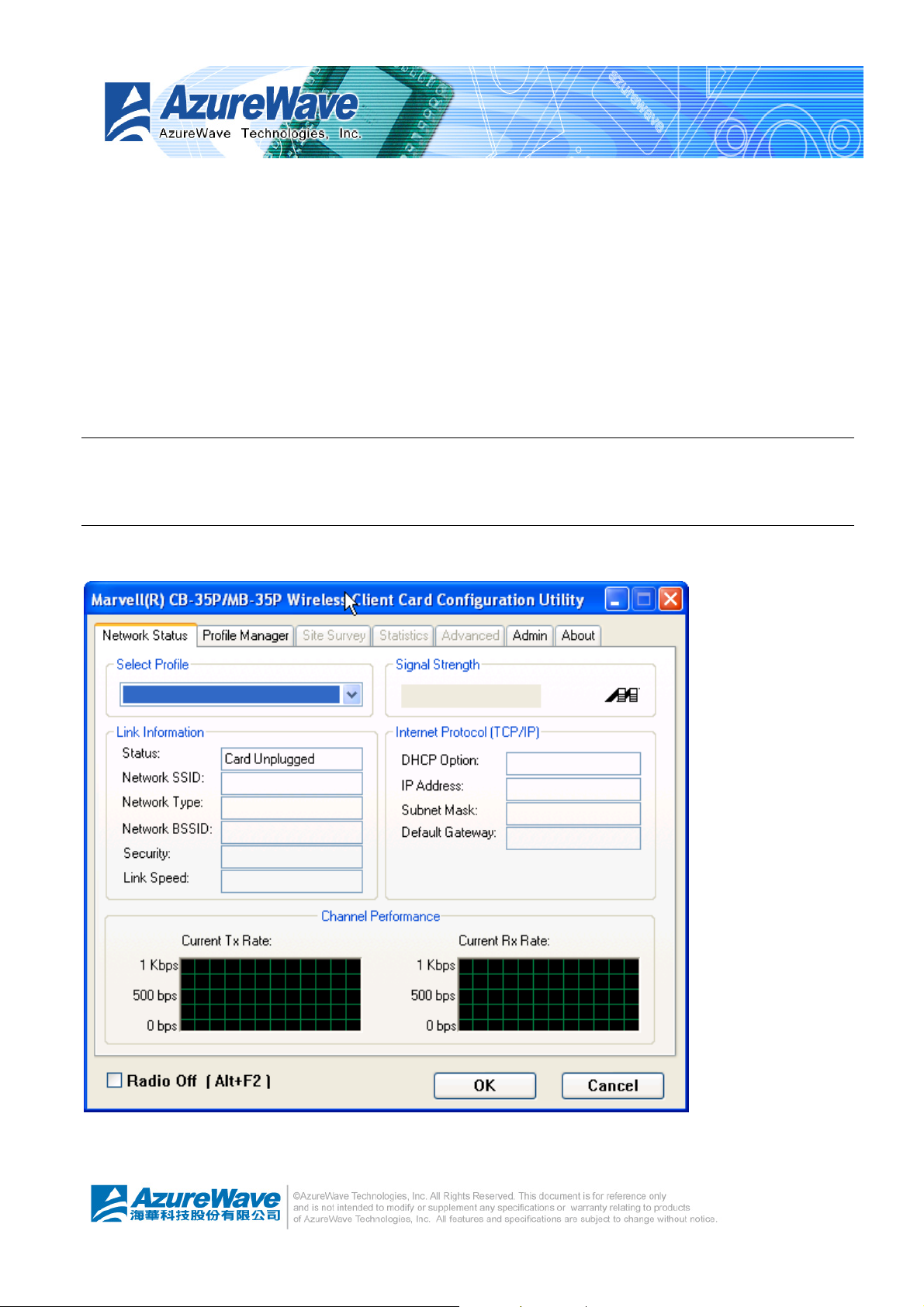
Task: Click the DHCP Option field
Action: [573, 763]
